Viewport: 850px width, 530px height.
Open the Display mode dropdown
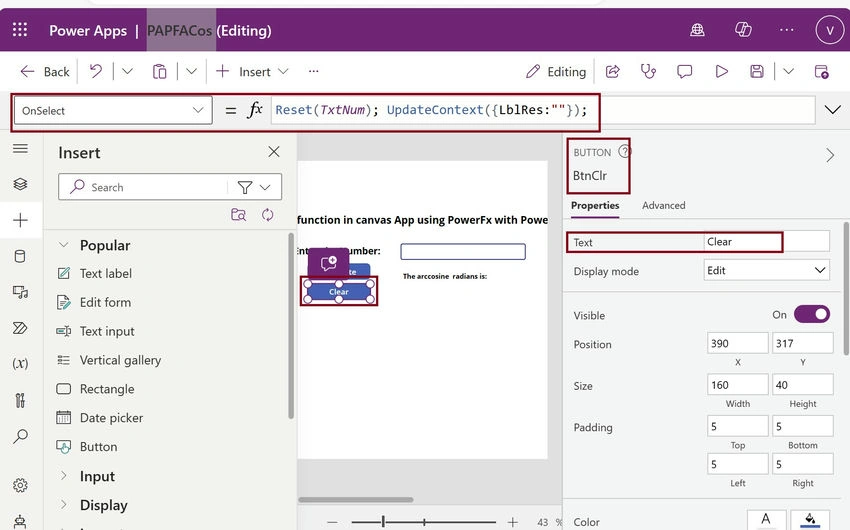767,270
